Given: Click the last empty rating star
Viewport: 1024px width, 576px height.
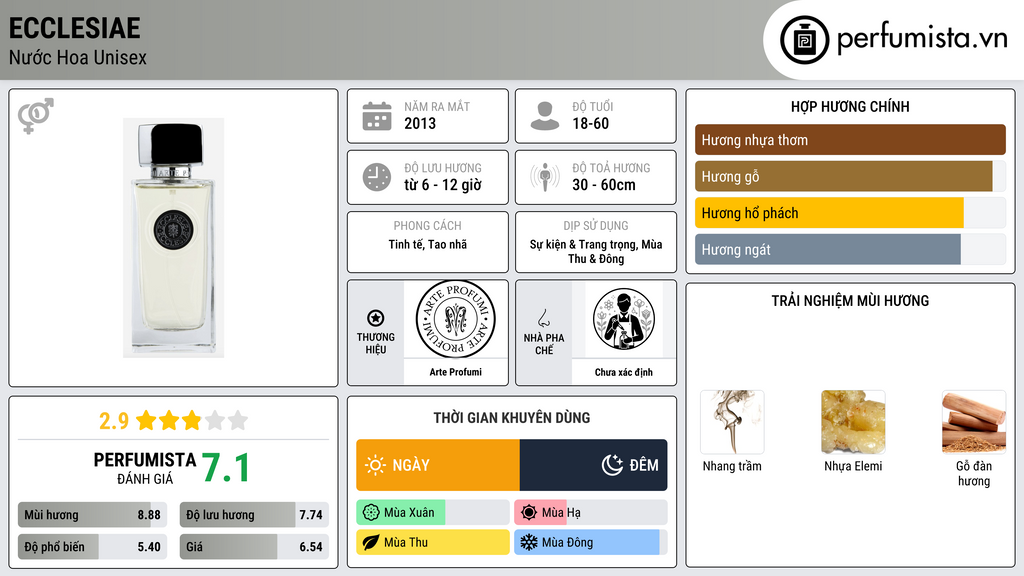Looking at the screenshot, I should (238, 420).
